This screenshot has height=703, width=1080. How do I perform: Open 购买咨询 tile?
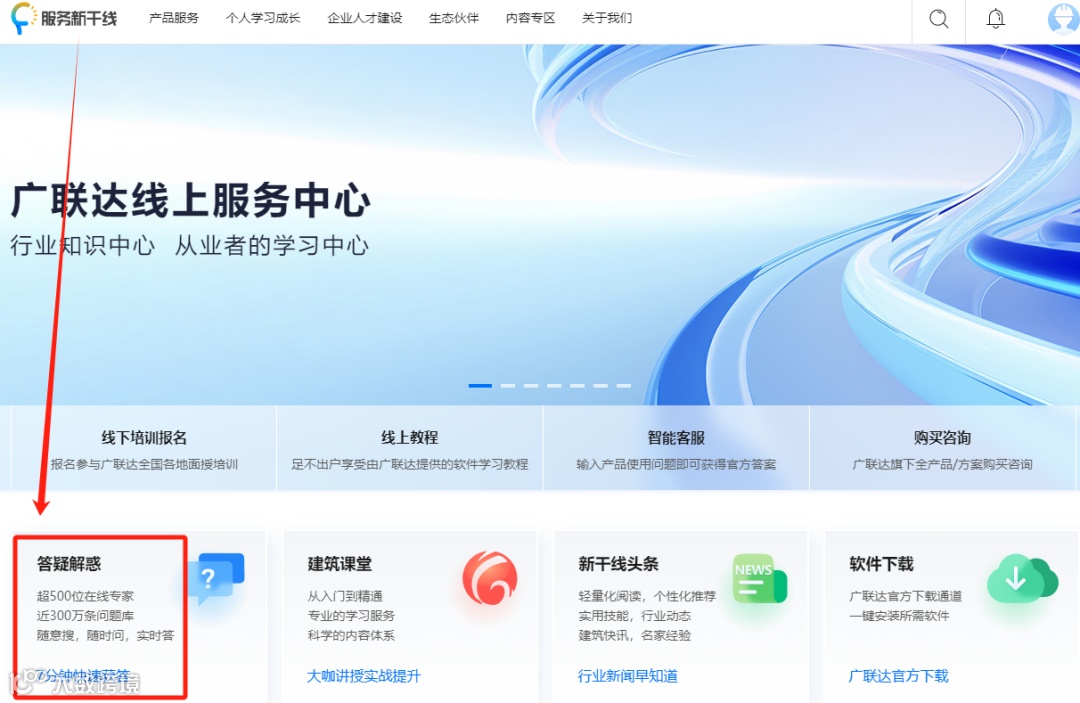pyautogui.click(x=942, y=448)
